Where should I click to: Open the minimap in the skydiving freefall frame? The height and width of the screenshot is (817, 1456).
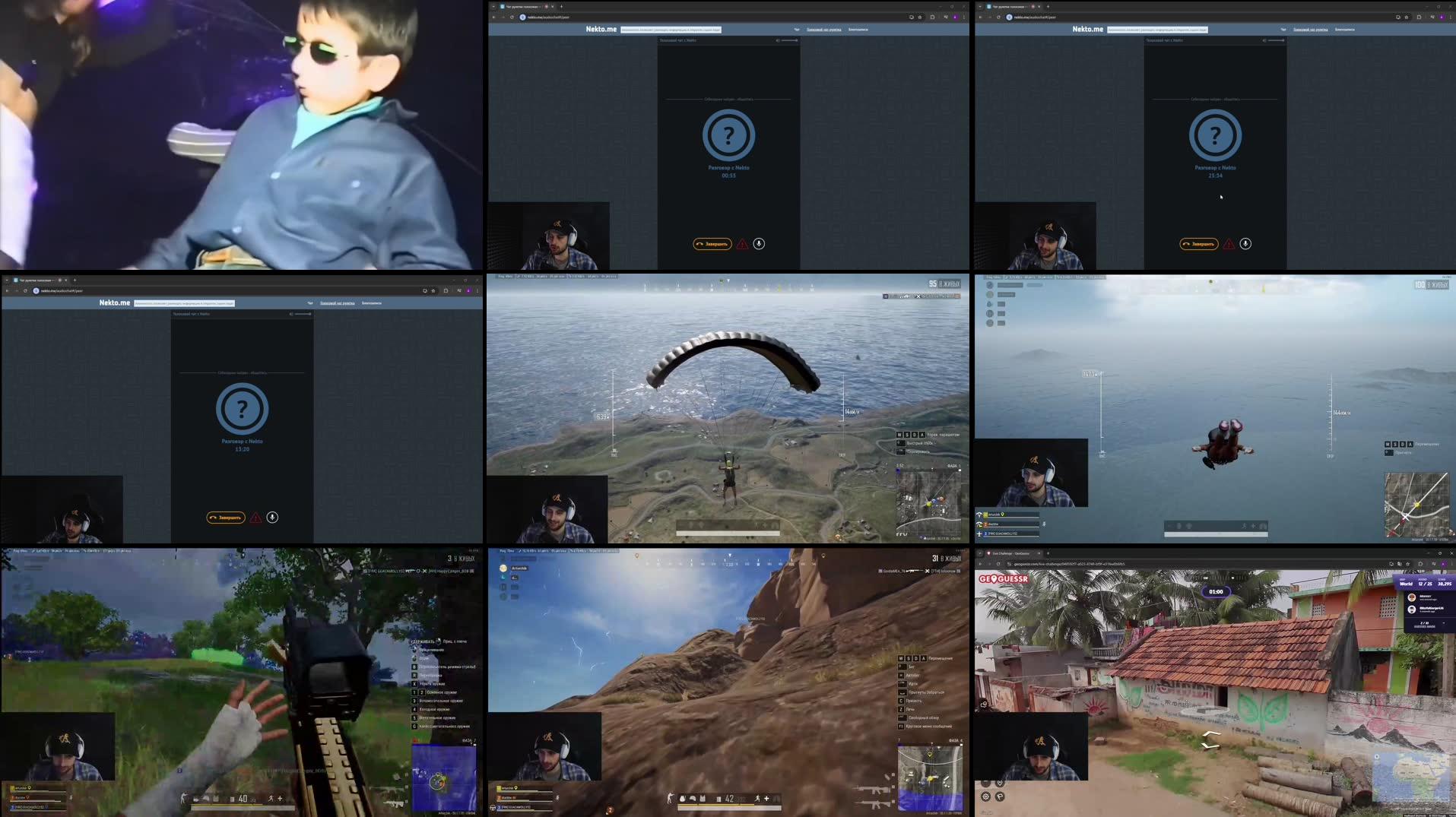(1416, 505)
